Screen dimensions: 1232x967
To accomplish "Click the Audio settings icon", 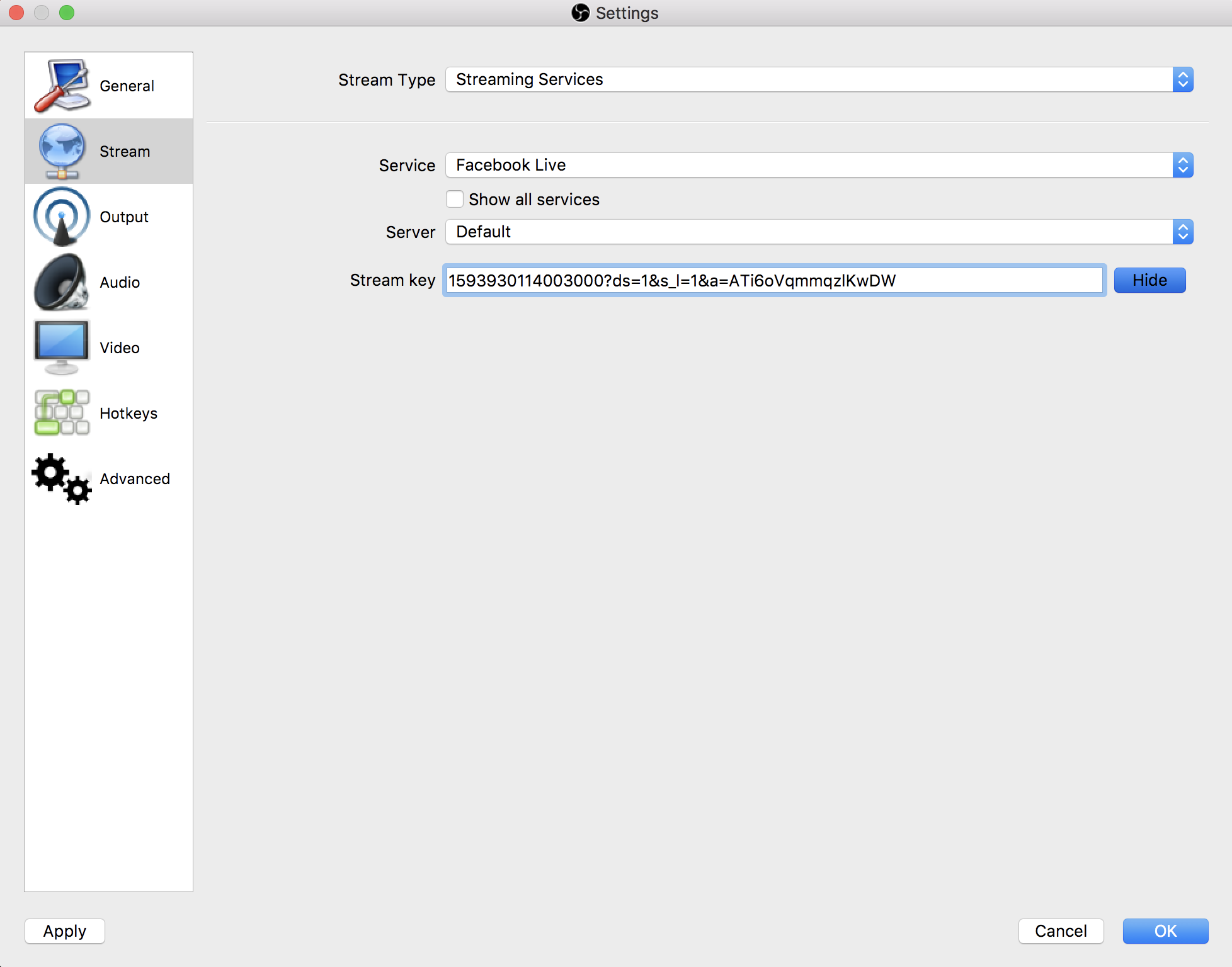I will (60, 281).
